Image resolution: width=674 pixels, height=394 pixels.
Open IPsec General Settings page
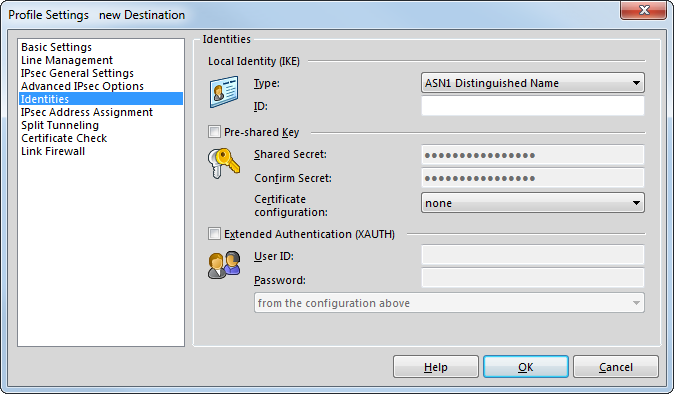click(77, 73)
